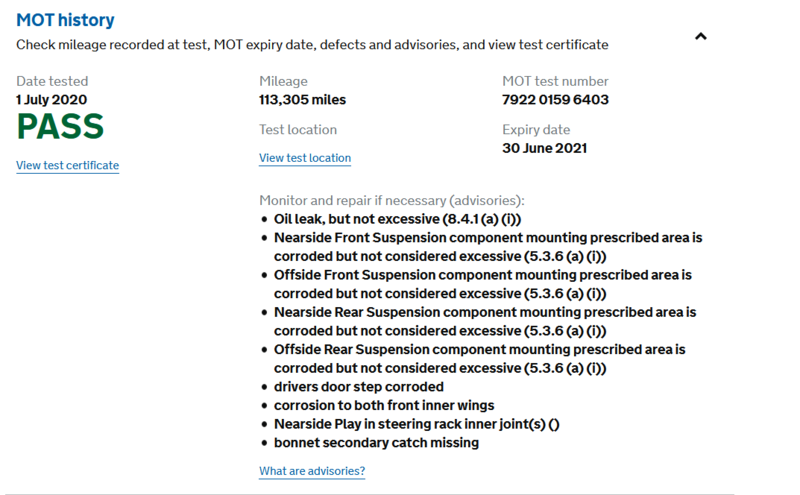800x495 pixels.
Task: Click the Offside Front Suspension advisory
Action: coord(482,283)
